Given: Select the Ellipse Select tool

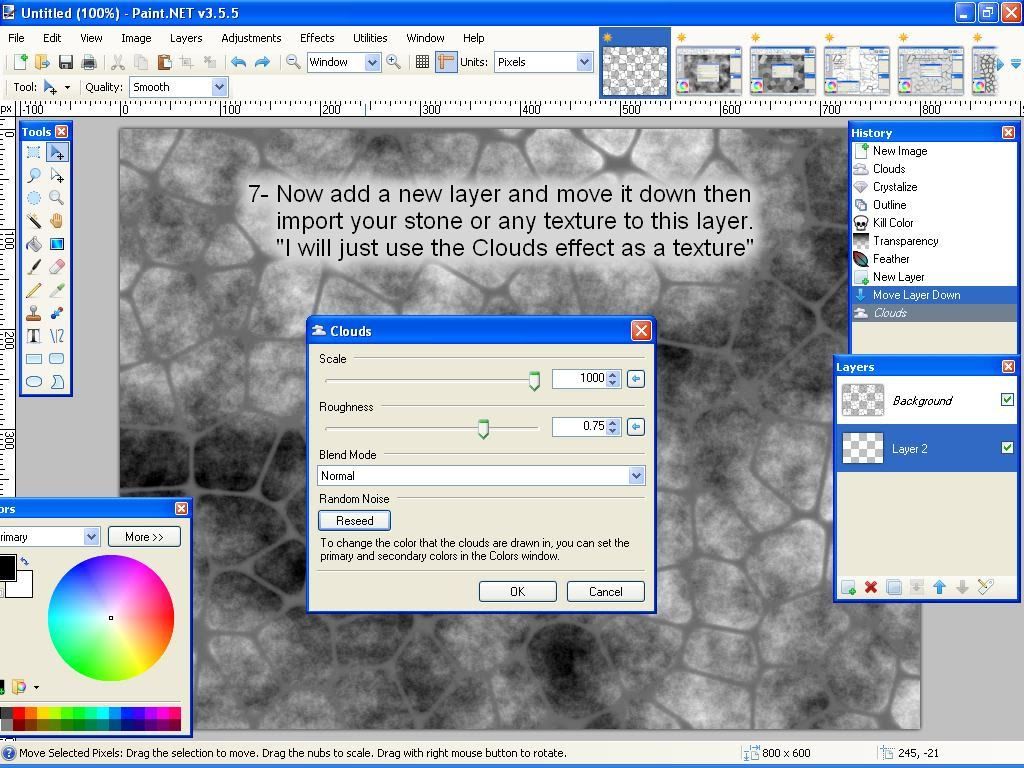Looking at the screenshot, I should point(33,198).
